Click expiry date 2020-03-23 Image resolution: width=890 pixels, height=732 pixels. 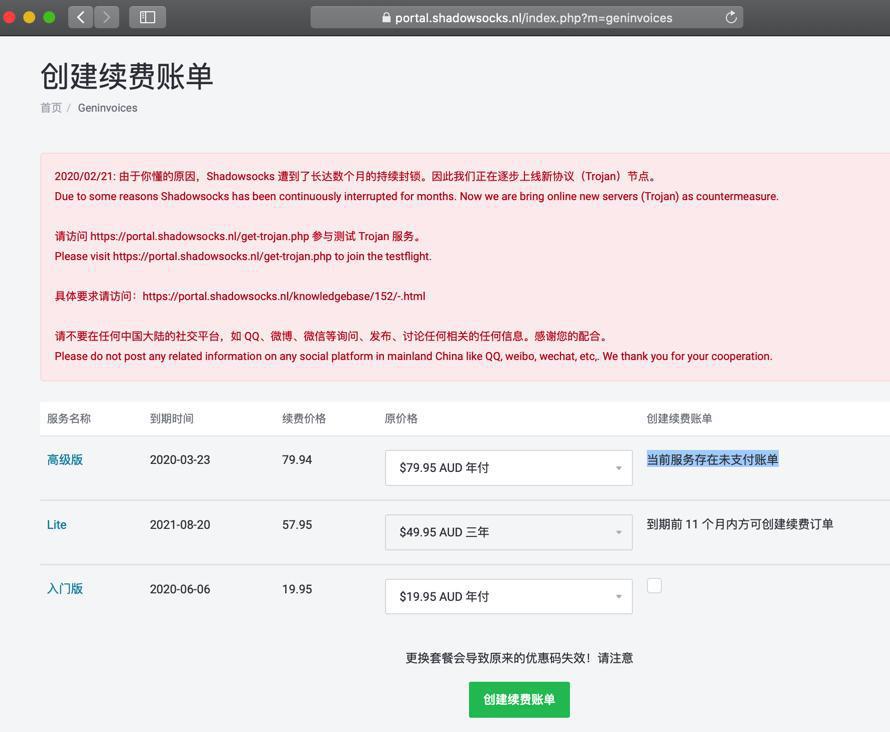180,460
